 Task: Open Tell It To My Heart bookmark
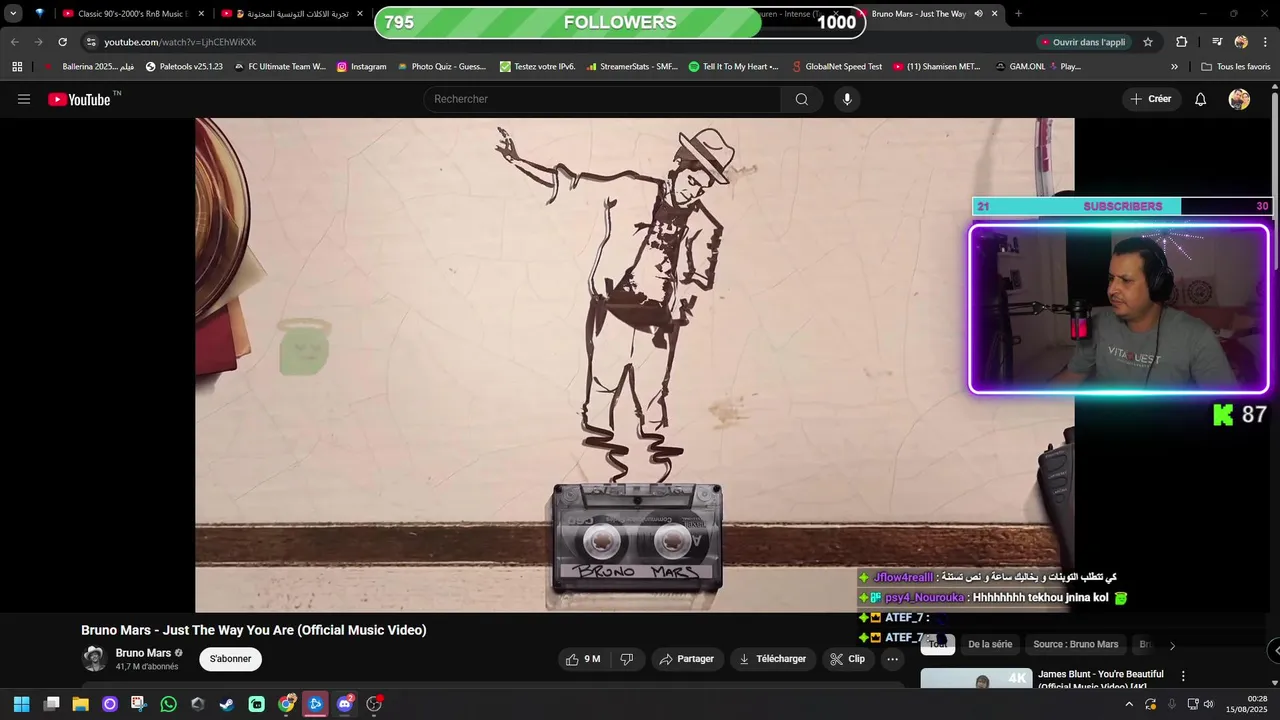click(734, 67)
